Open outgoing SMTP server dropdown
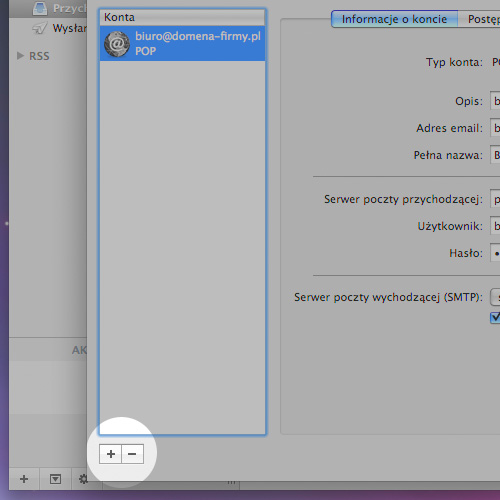 pyautogui.click(x=495, y=297)
